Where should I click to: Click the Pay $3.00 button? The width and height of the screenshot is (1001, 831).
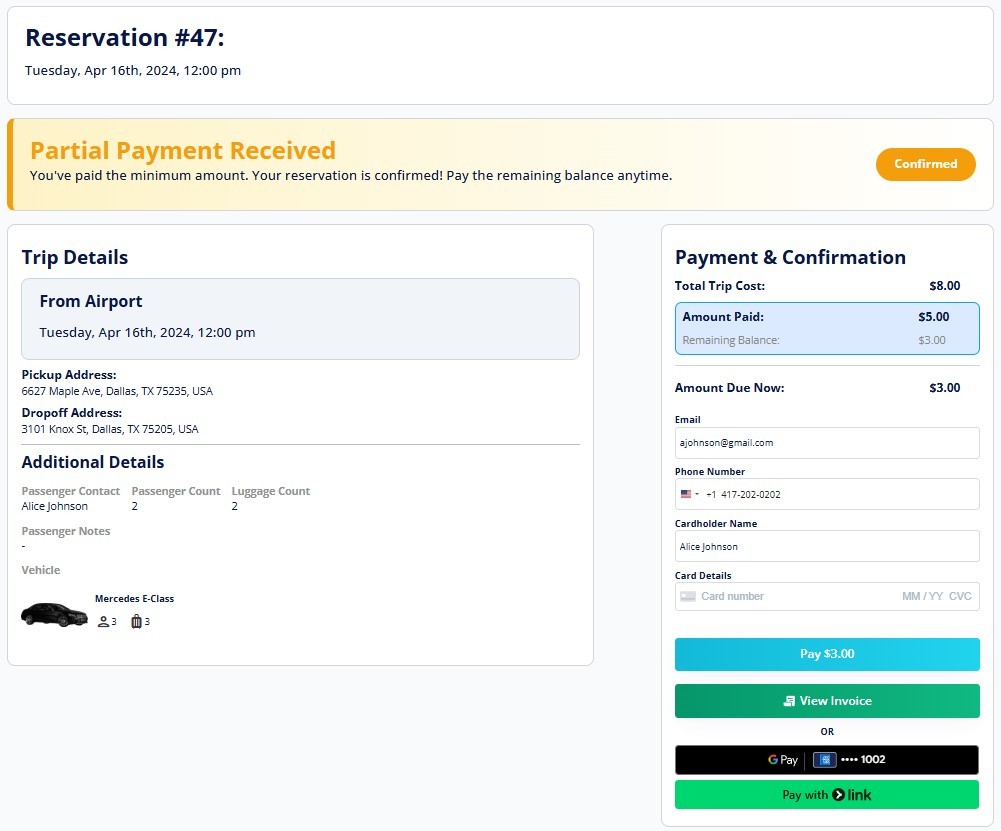(x=827, y=654)
